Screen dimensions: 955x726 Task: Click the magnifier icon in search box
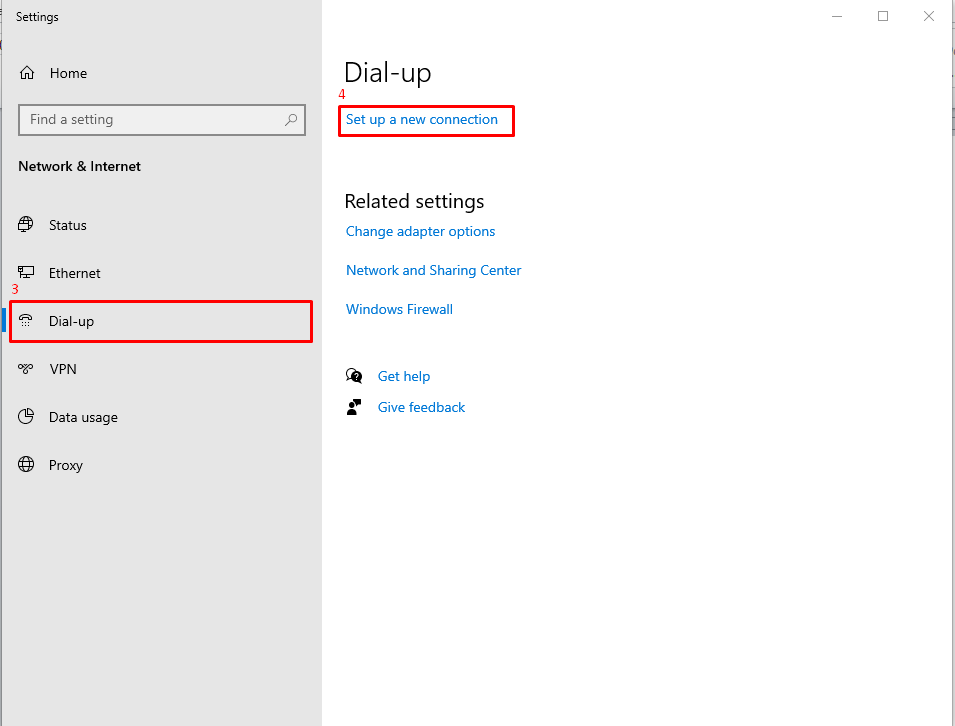pyautogui.click(x=291, y=120)
